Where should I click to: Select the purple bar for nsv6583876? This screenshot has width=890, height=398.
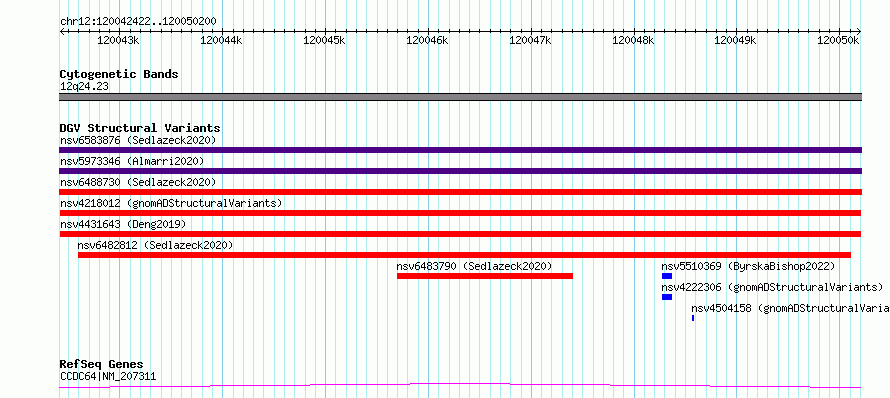click(x=460, y=150)
